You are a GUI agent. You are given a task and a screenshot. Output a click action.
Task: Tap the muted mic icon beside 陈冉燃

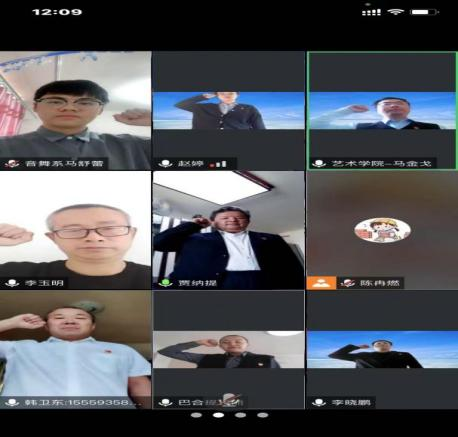pos(347,283)
